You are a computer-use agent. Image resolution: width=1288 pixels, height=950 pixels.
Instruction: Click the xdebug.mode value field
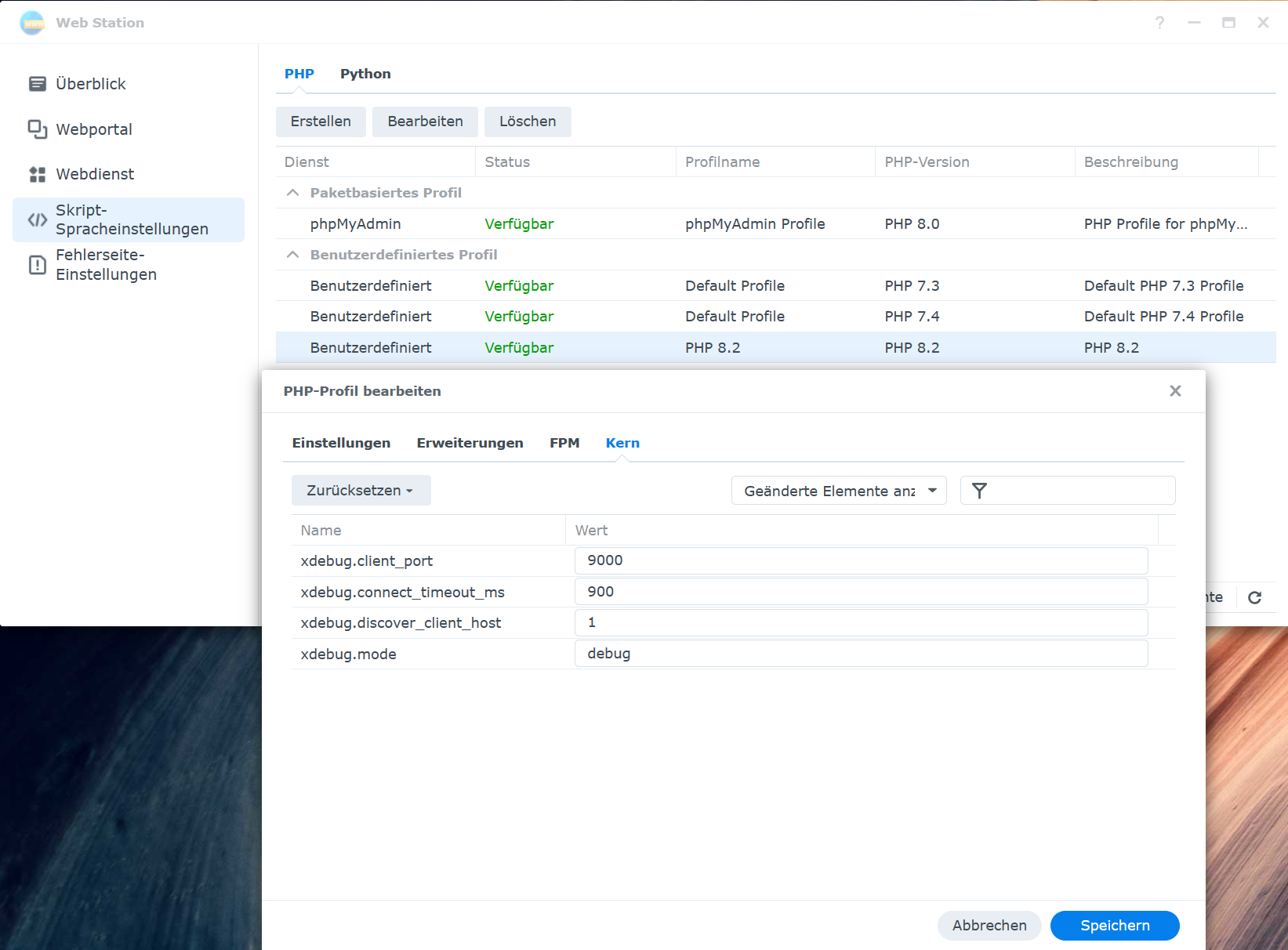(x=862, y=654)
